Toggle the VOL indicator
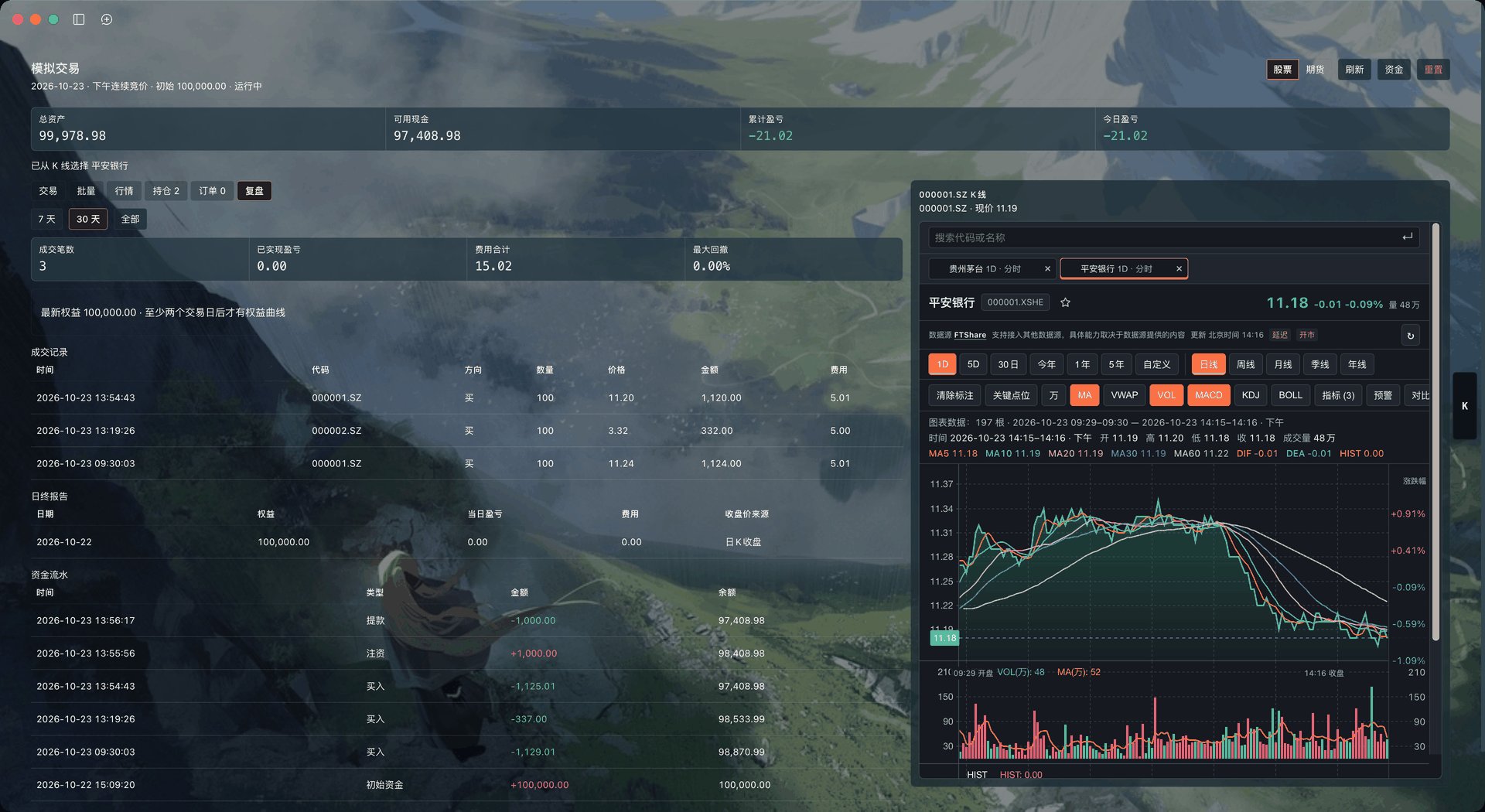This screenshot has height=812, width=1485. click(1166, 395)
